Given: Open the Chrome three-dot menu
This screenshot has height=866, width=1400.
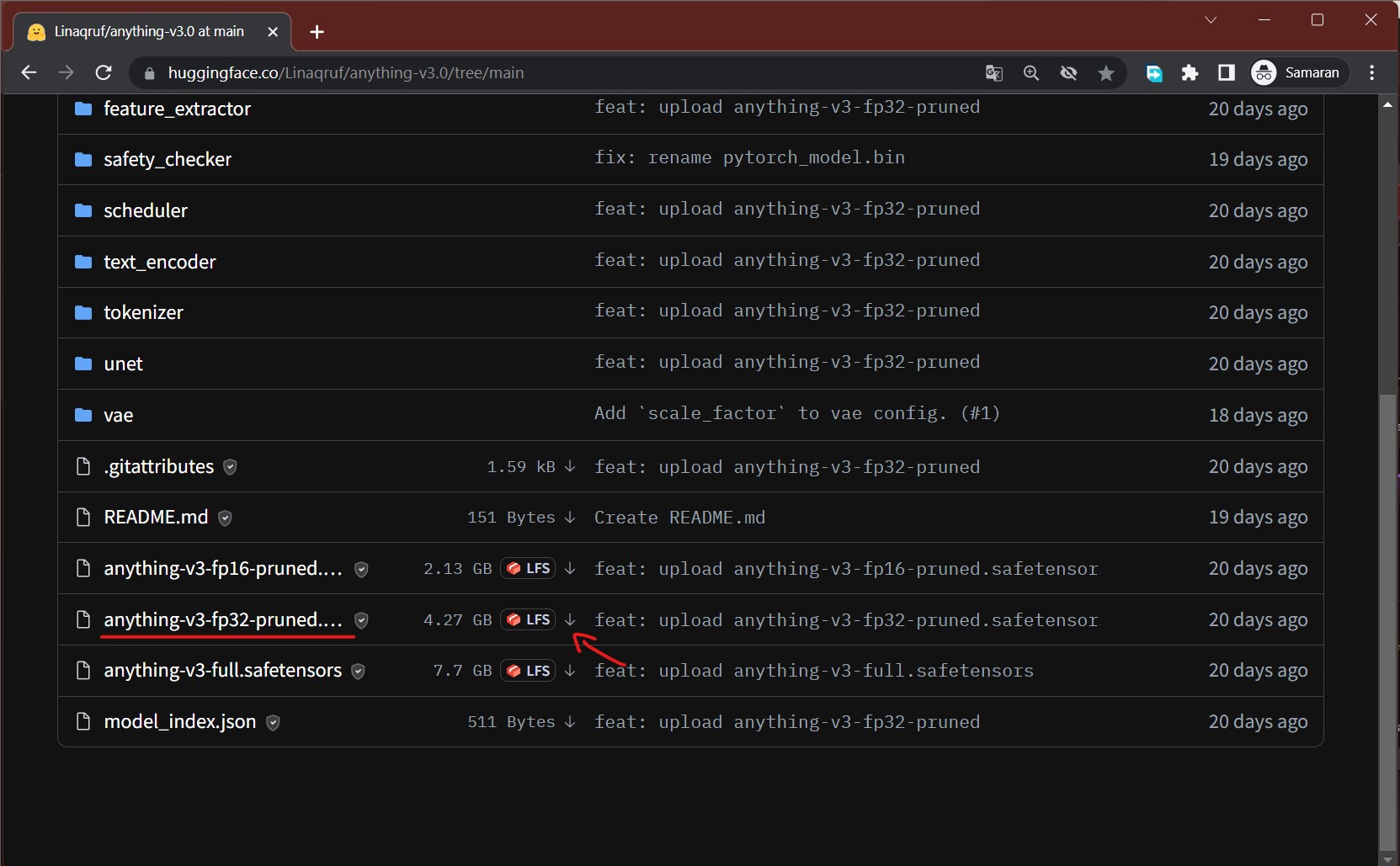Looking at the screenshot, I should [1372, 72].
